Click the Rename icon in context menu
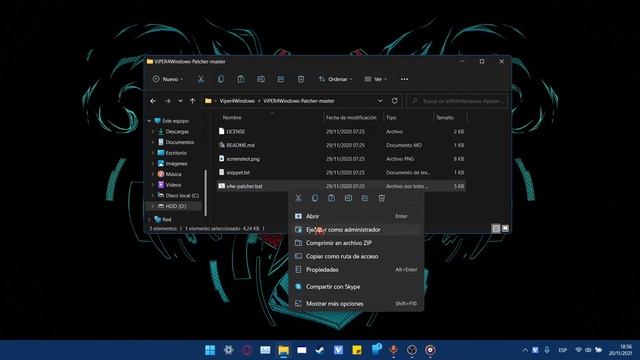The width and height of the screenshot is (640, 360). pos(348,198)
